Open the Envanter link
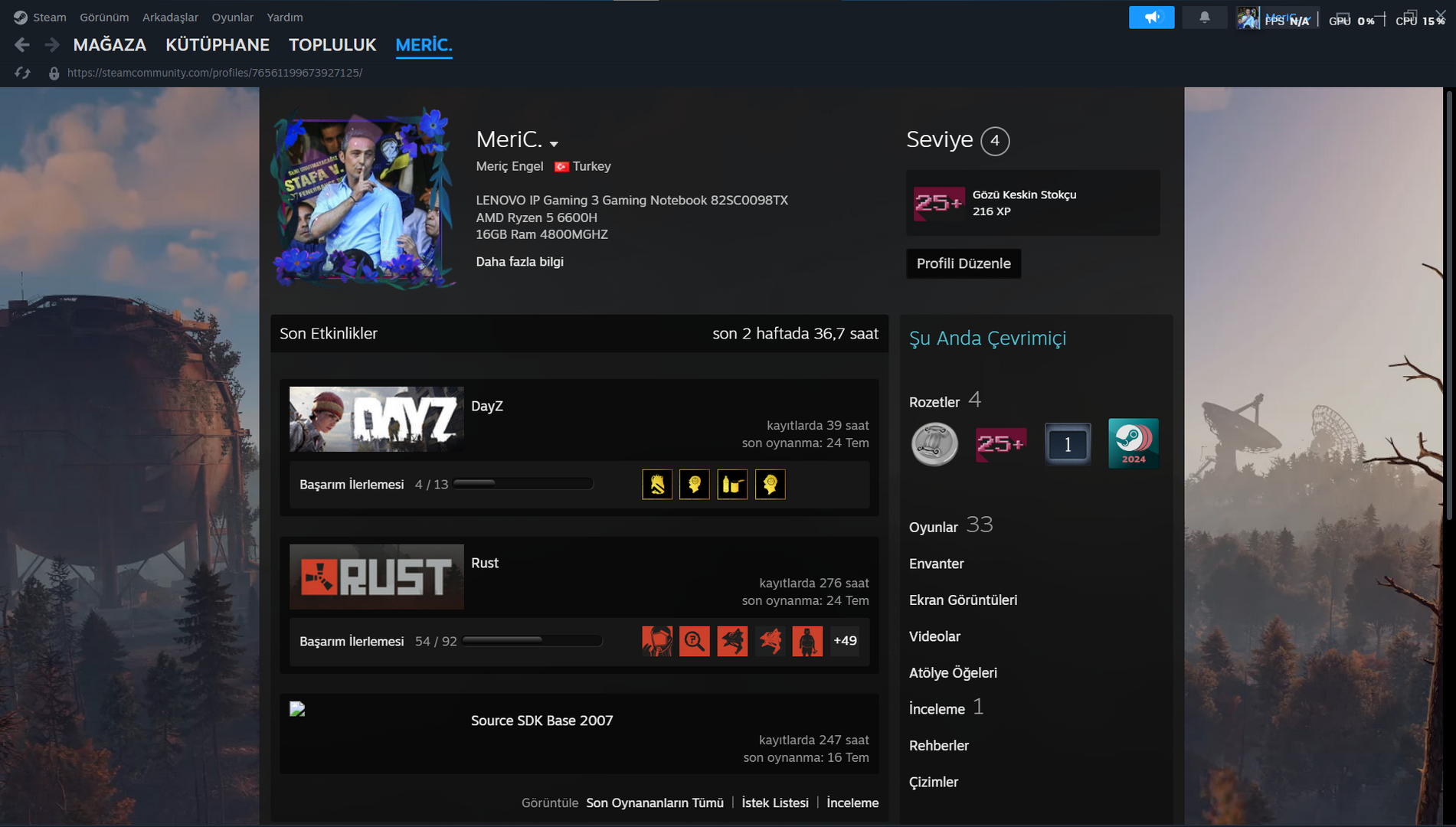The height and width of the screenshot is (827, 1456). pyautogui.click(x=936, y=564)
